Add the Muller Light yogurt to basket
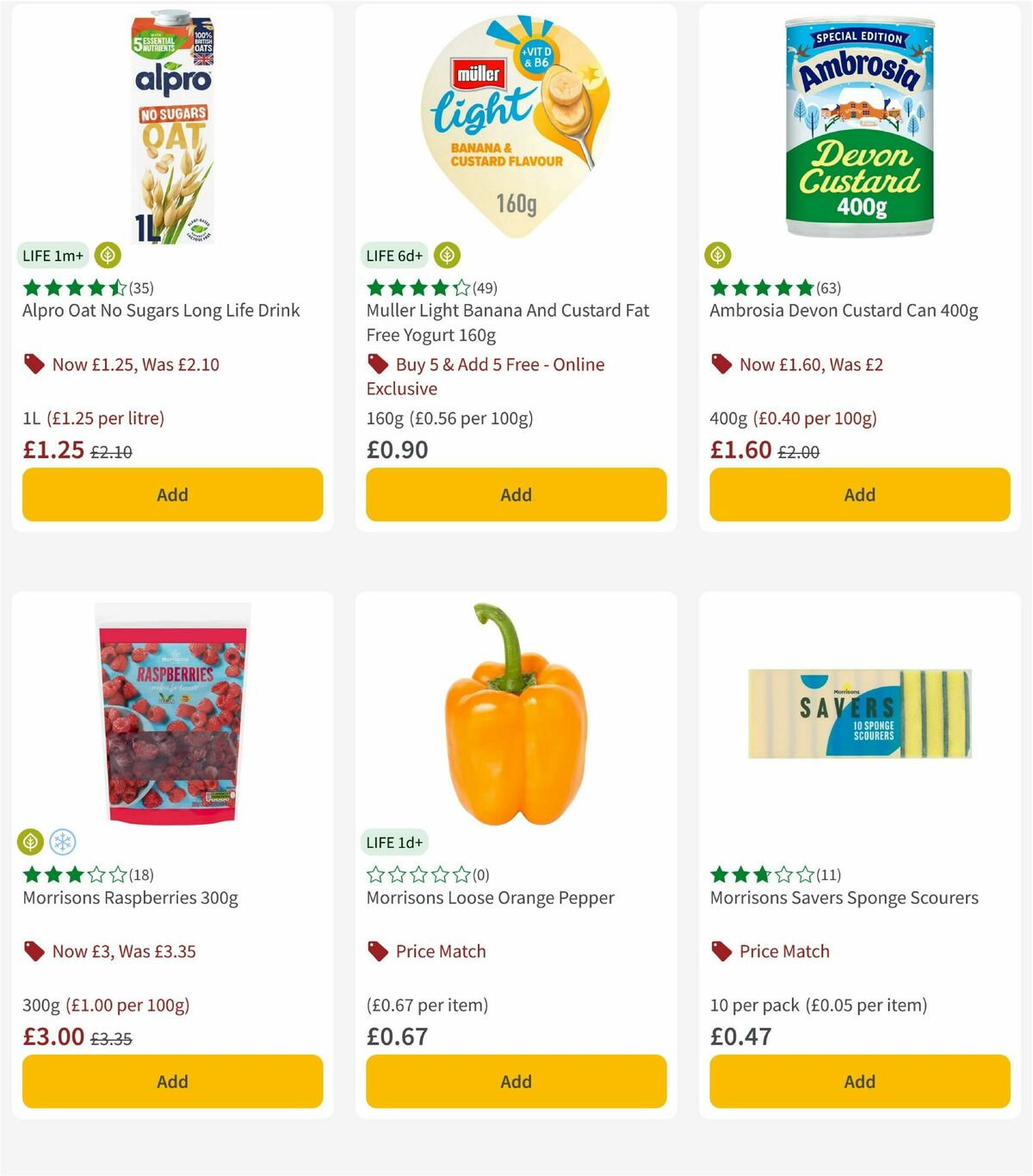Screen dimensions: 1033x1176 pos(516,494)
